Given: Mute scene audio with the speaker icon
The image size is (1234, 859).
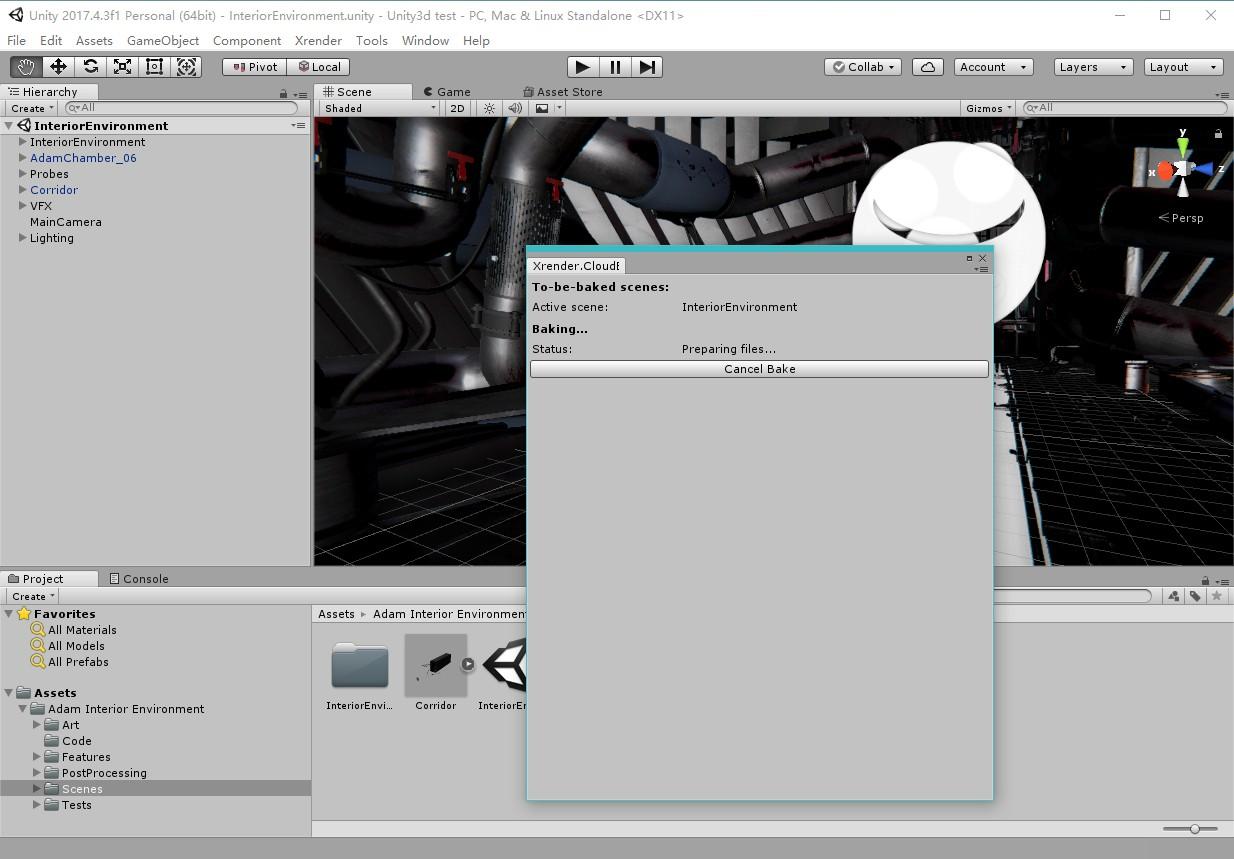Looking at the screenshot, I should (513, 108).
